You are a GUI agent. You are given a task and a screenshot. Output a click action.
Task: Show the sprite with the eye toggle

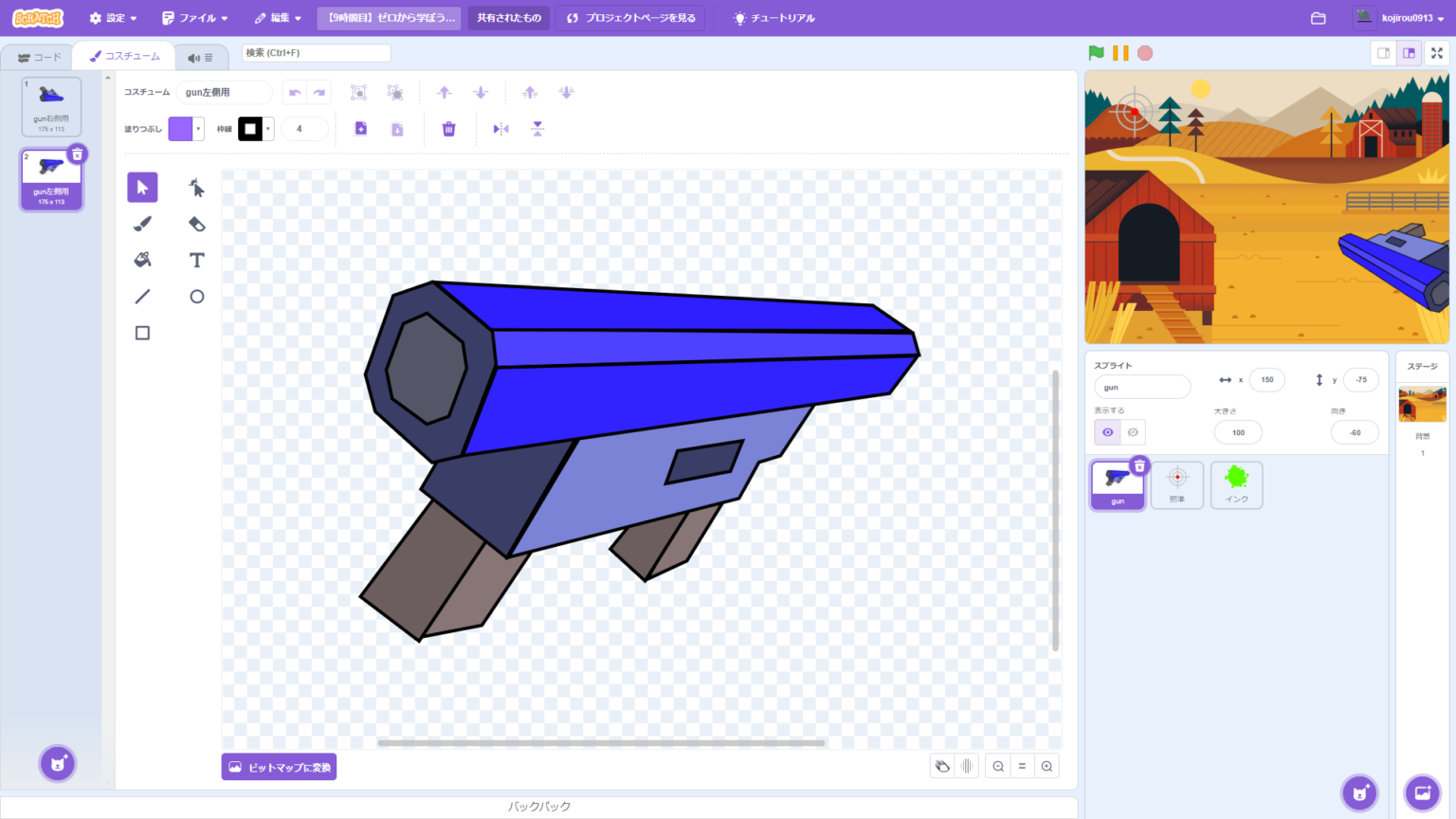(x=1106, y=432)
